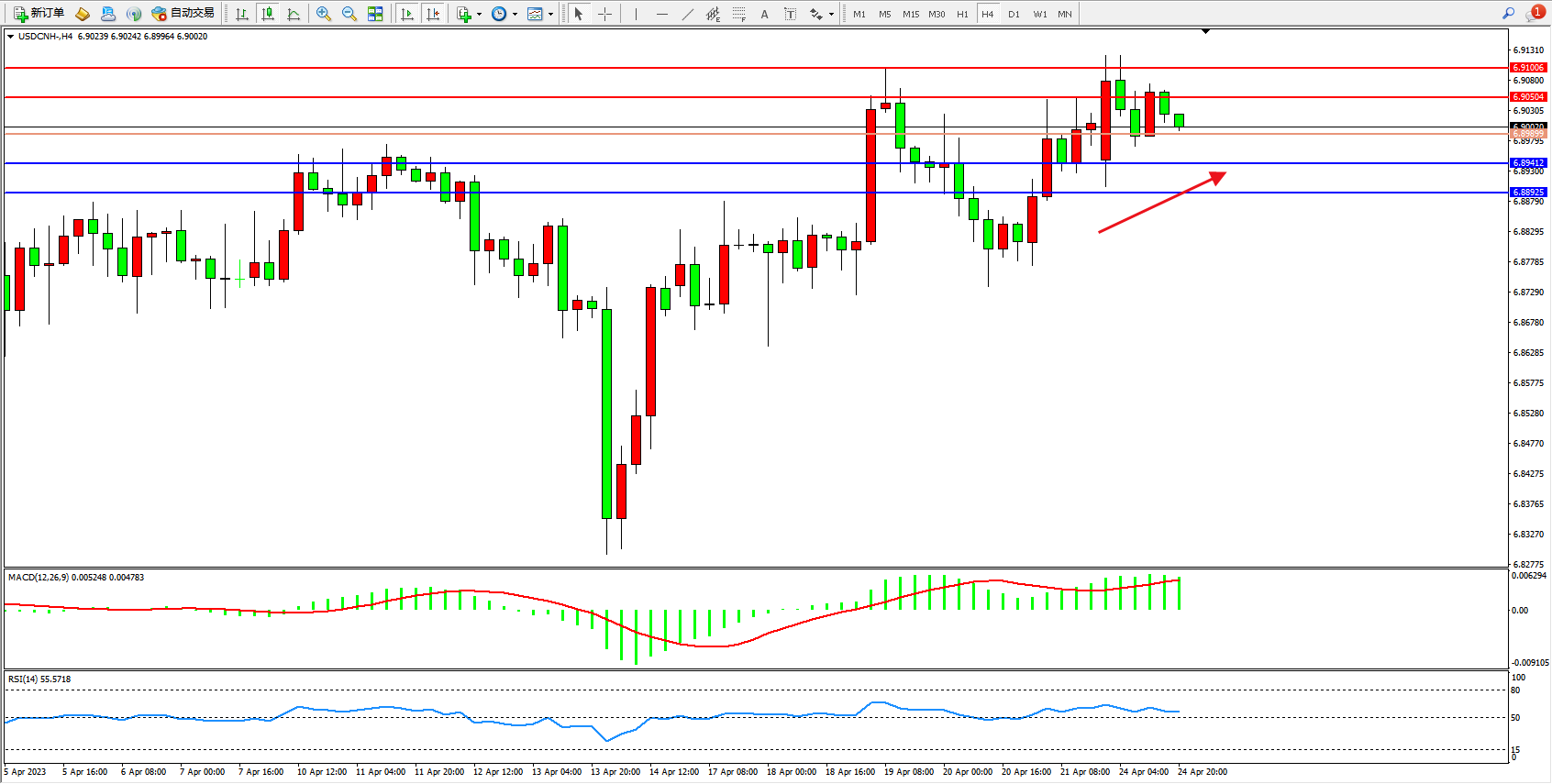Image resolution: width=1552 pixels, height=784 pixels.
Task: Select the equidistant channel tool
Action: [713, 14]
